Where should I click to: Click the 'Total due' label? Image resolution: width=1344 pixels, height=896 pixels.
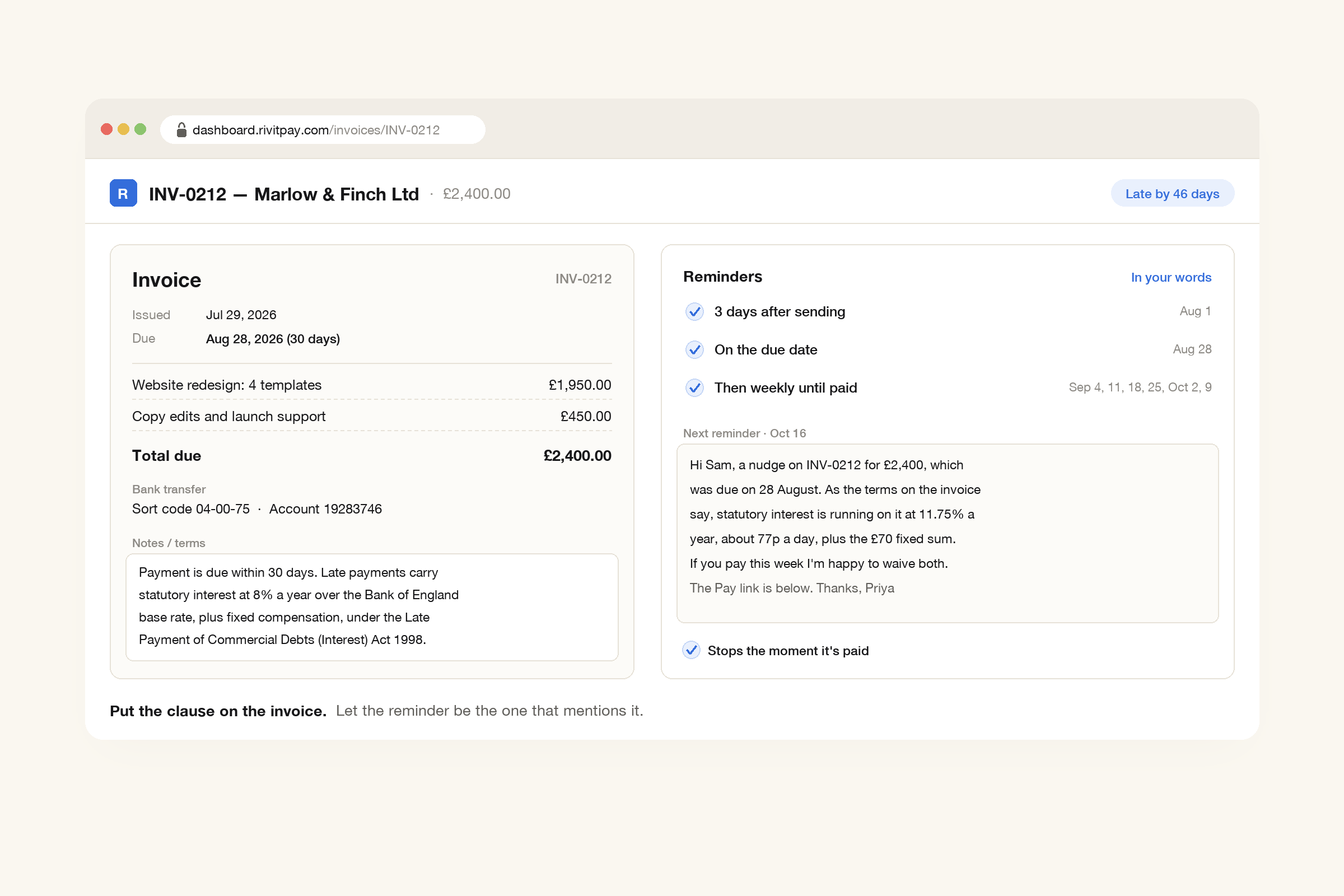(166, 456)
